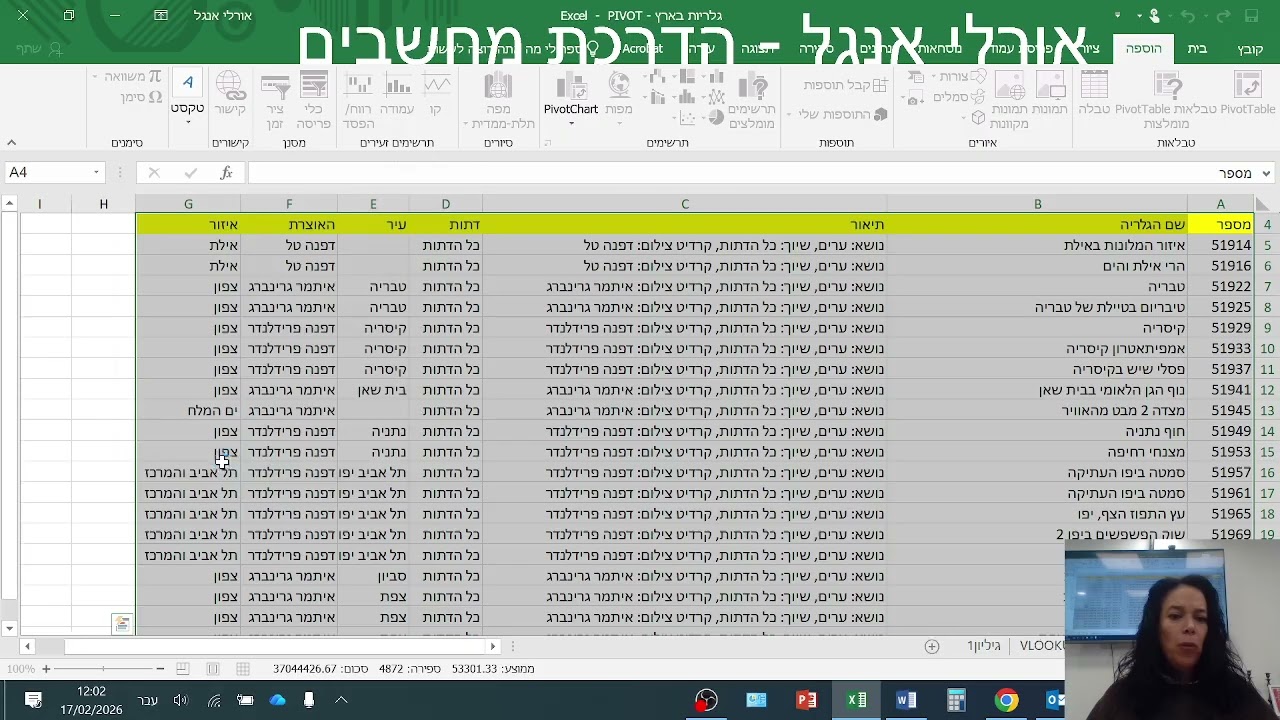Open PowerPoint from the taskbar

point(807,700)
